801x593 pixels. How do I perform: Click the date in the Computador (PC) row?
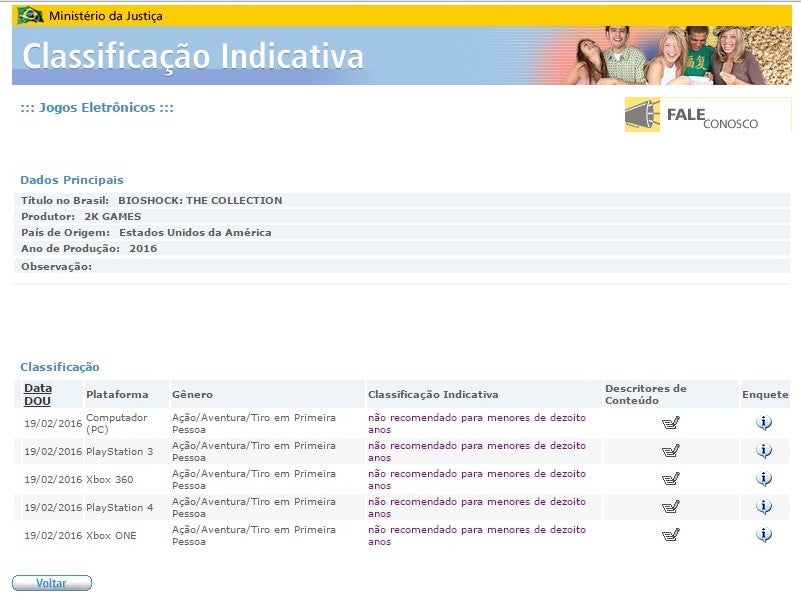pyautogui.click(x=53, y=423)
